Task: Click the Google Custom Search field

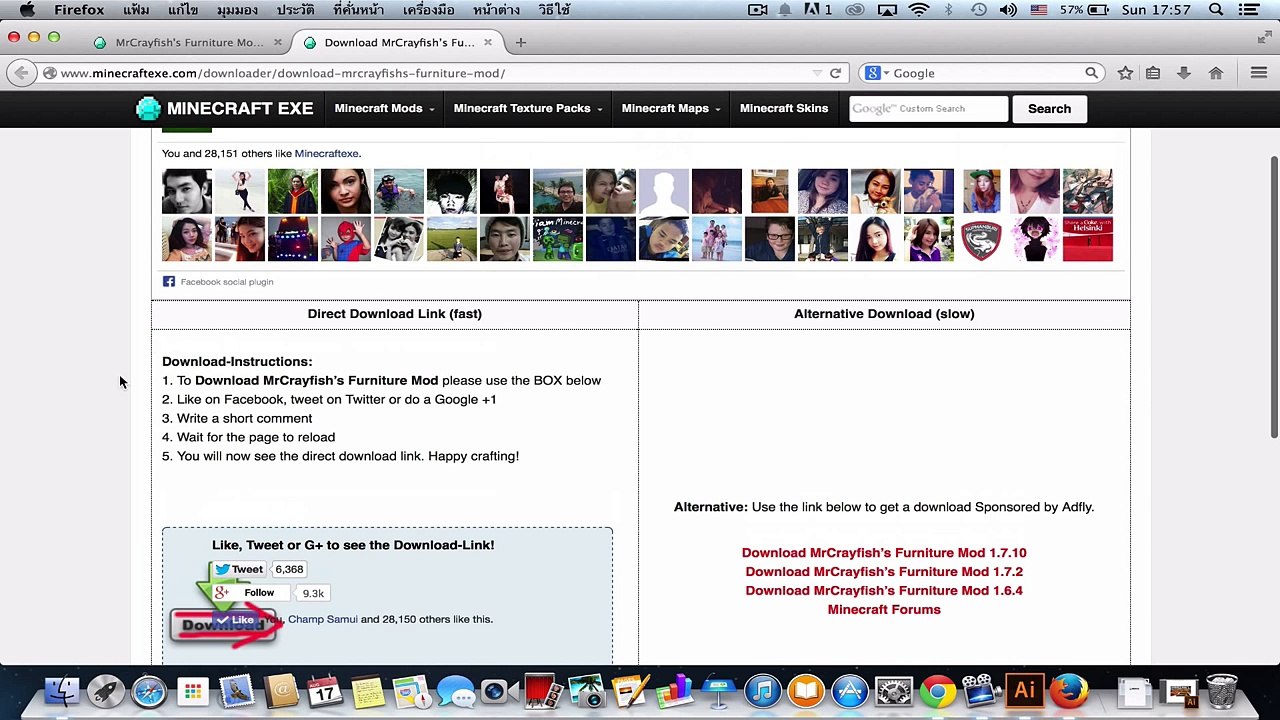Action: tap(928, 109)
